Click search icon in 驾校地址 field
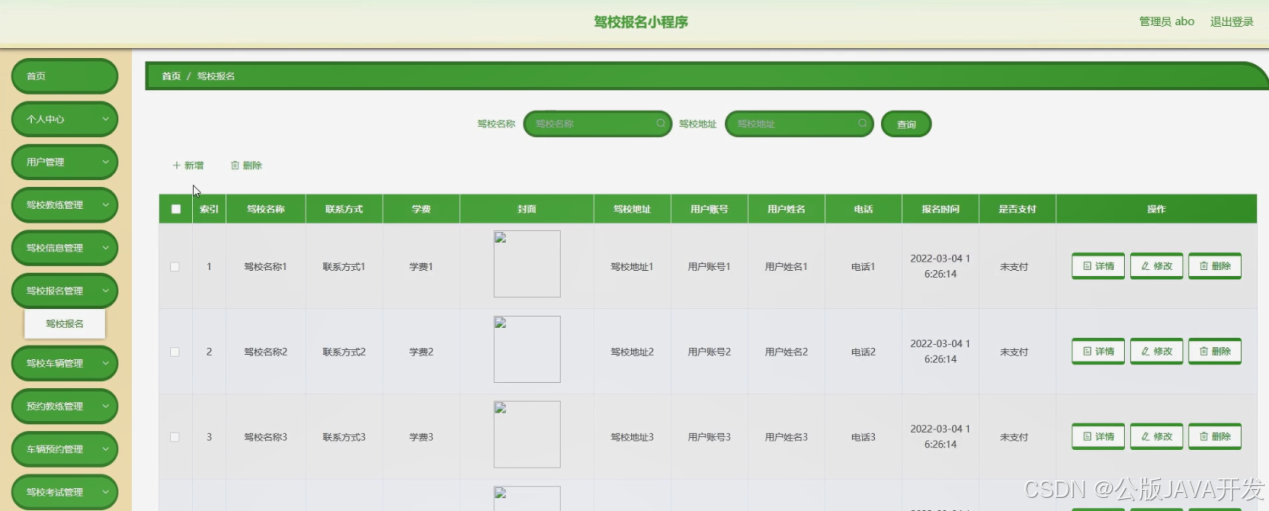The image size is (1269, 511). coord(863,124)
